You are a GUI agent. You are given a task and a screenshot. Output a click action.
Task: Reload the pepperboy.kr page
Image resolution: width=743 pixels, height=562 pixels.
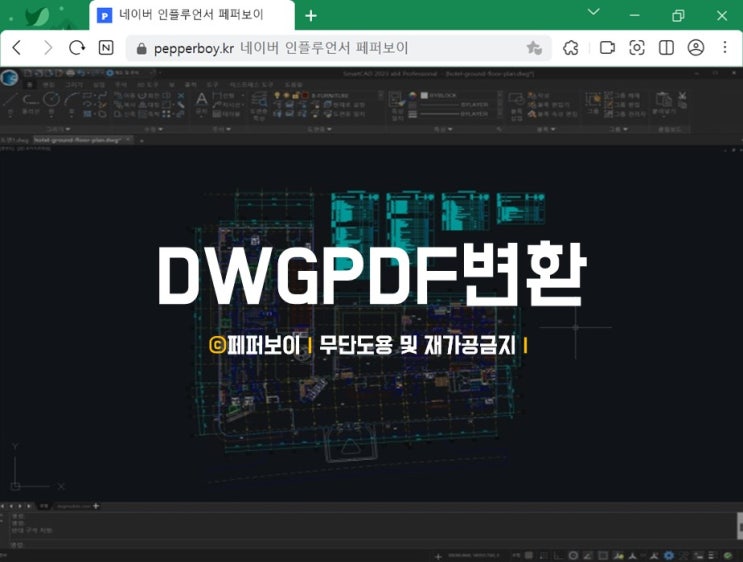pyautogui.click(x=77, y=47)
